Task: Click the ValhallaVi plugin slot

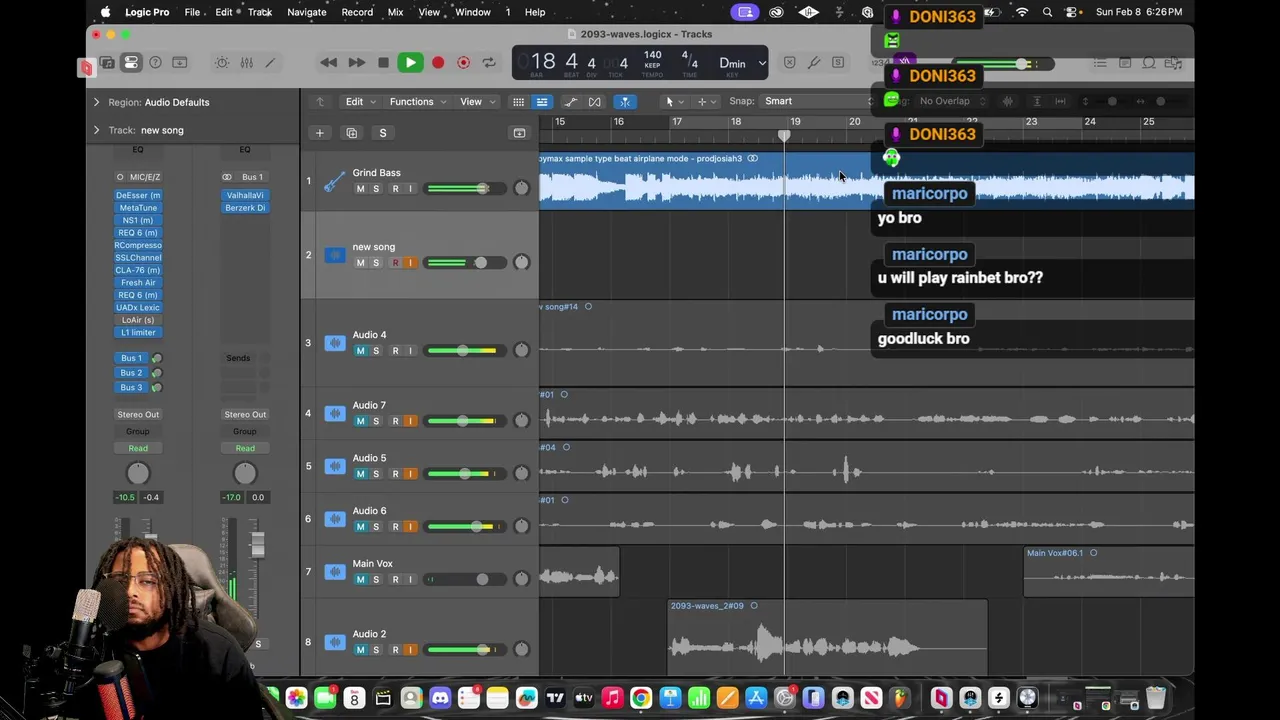Action: click(245, 195)
